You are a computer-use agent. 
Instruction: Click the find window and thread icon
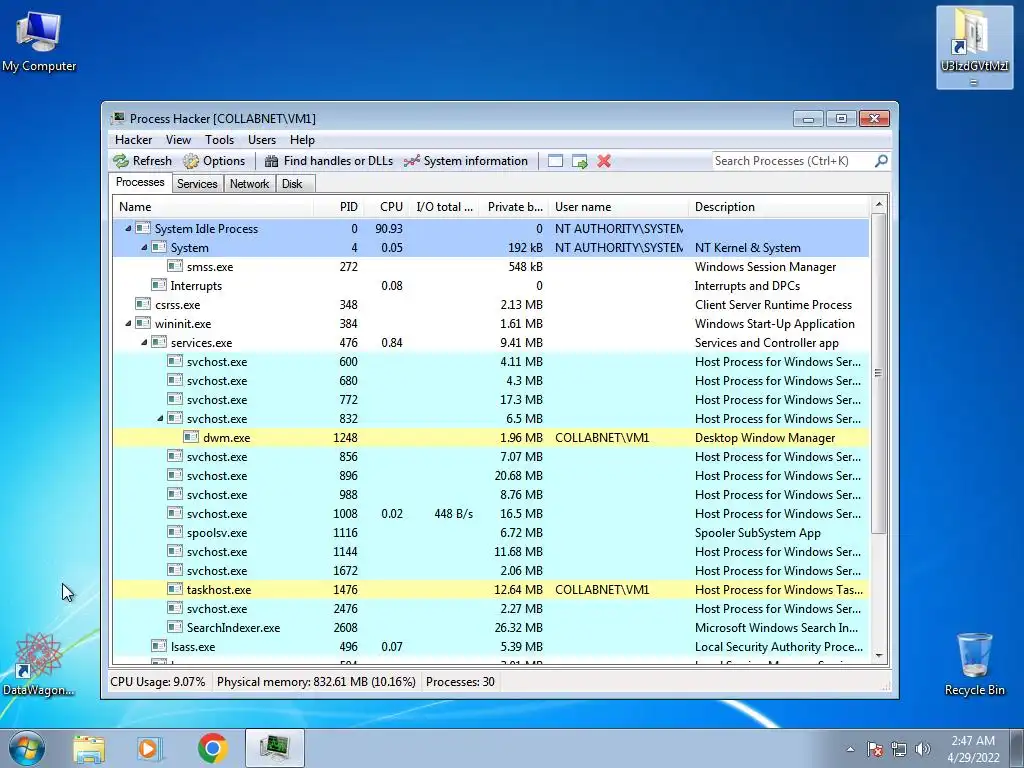click(579, 161)
